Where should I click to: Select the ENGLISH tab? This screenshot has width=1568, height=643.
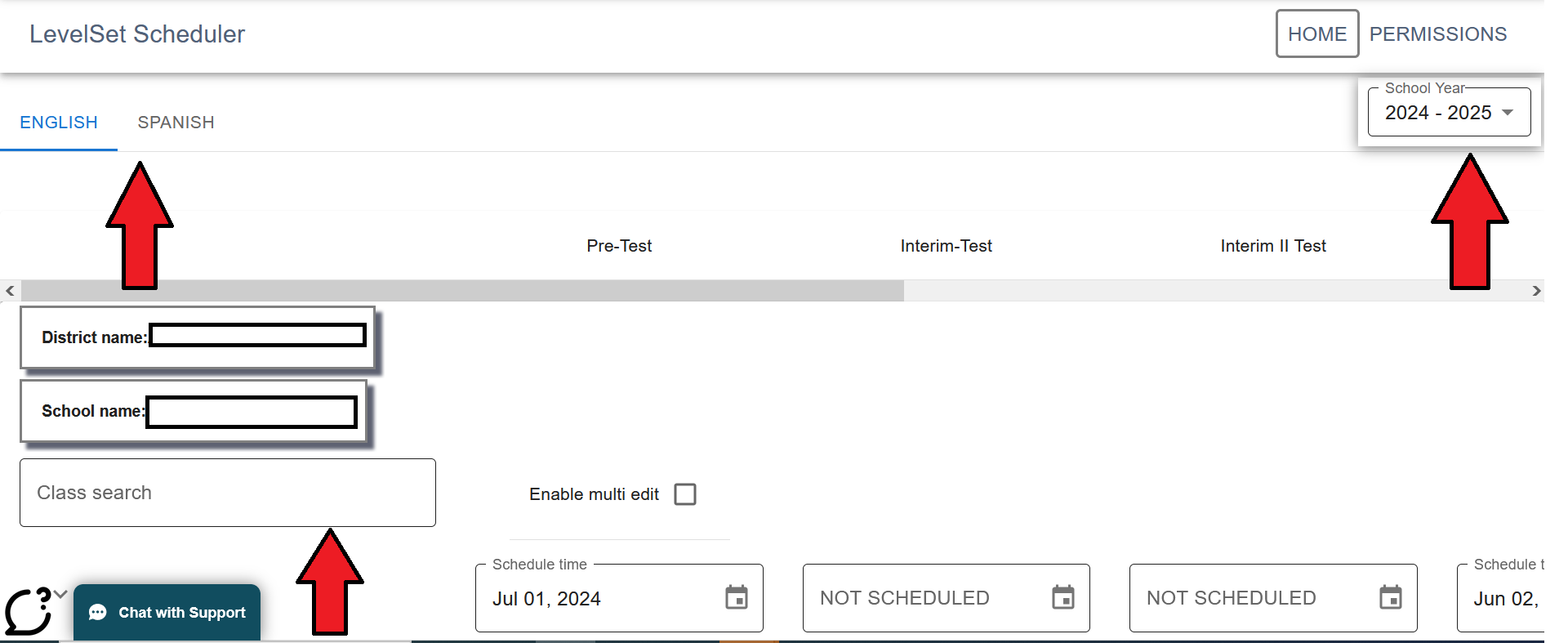pos(59,123)
